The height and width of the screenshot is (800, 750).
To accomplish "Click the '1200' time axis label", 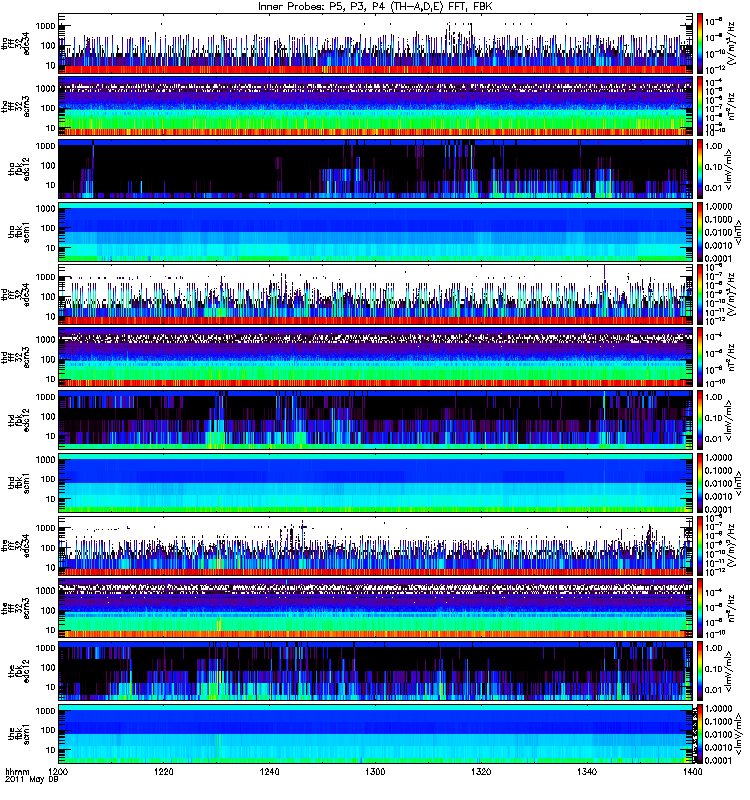I will pyautogui.click(x=58, y=772).
